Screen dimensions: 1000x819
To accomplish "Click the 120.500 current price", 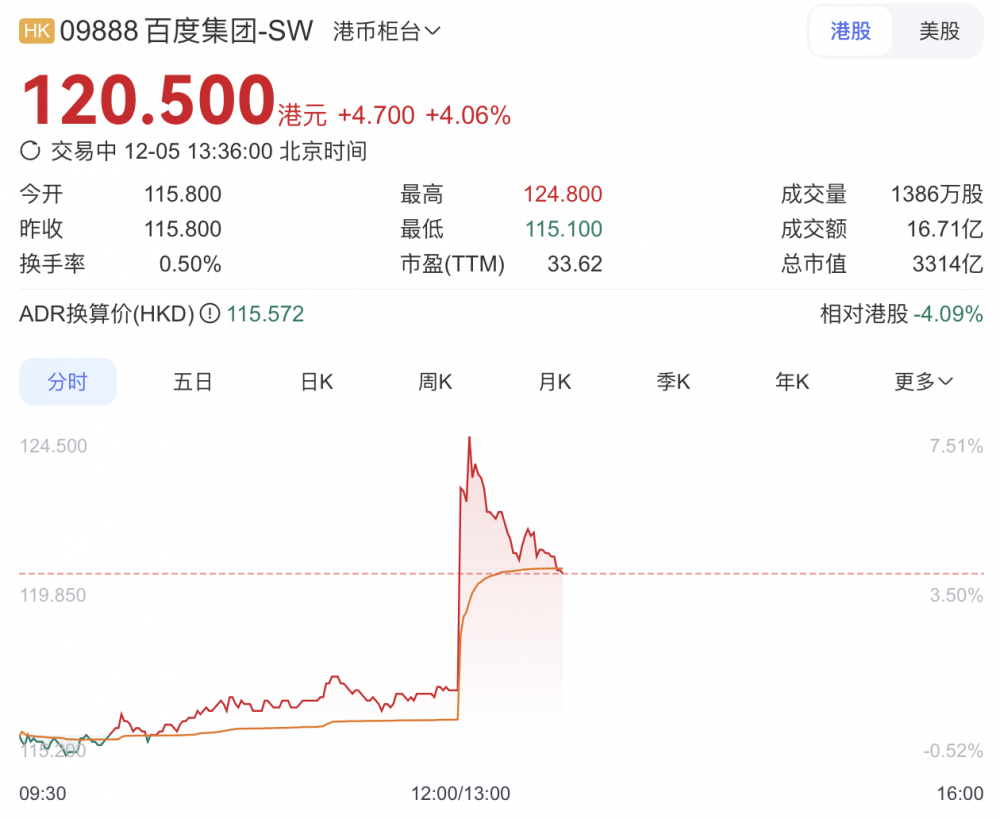I will click(x=148, y=101).
